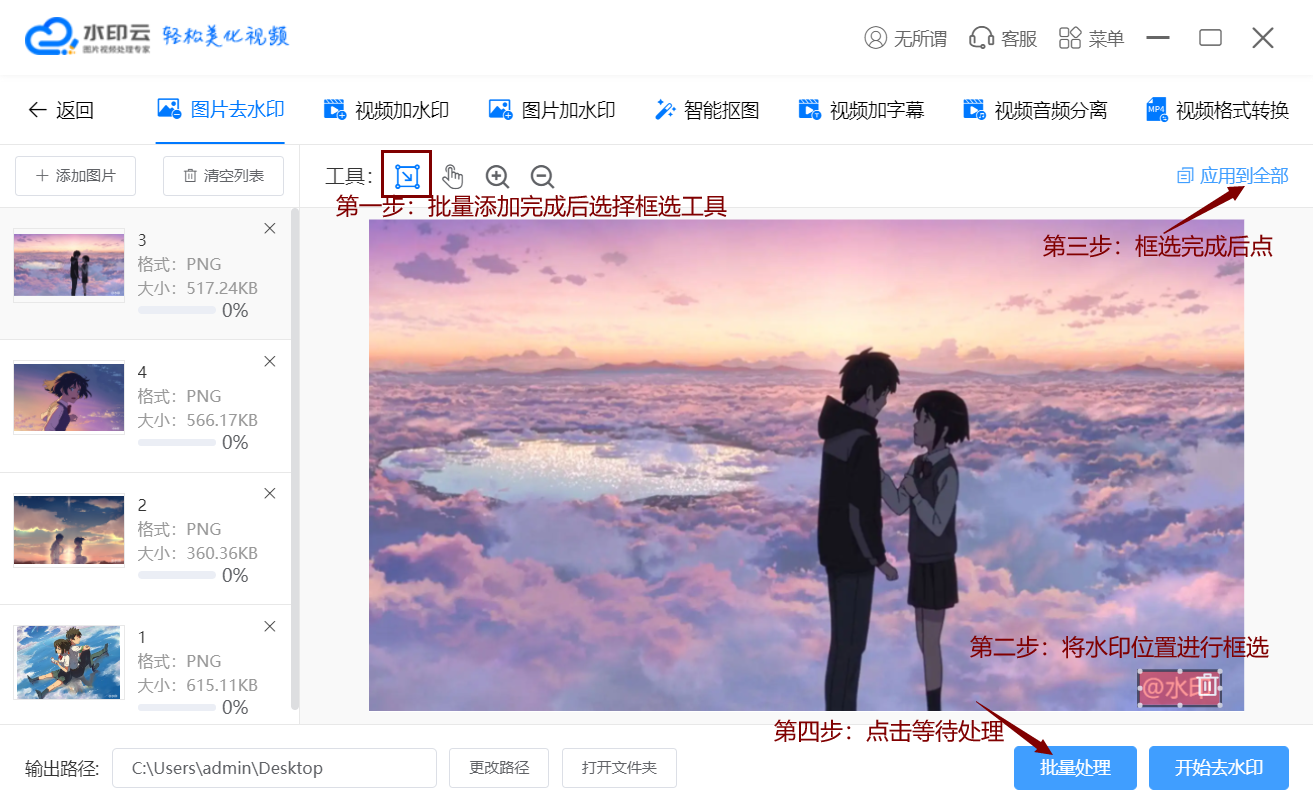The height and width of the screenshot is (809, 1313).
Task: Switch to 视频格式转换 tab
Action: click(1217, 110)
